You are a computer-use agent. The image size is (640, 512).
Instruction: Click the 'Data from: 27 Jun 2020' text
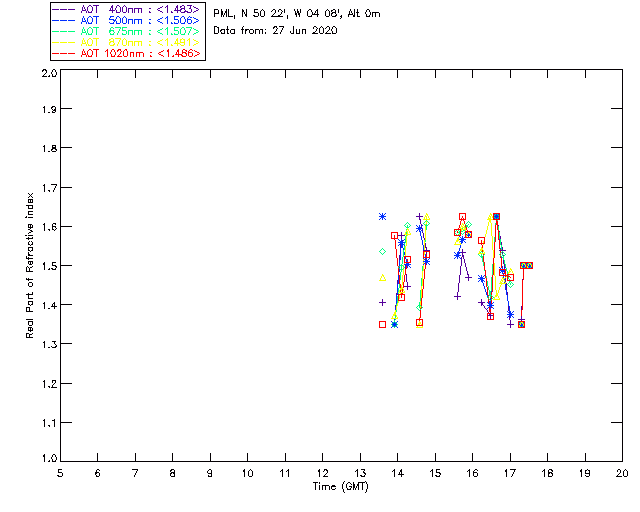tap(275, 31)
